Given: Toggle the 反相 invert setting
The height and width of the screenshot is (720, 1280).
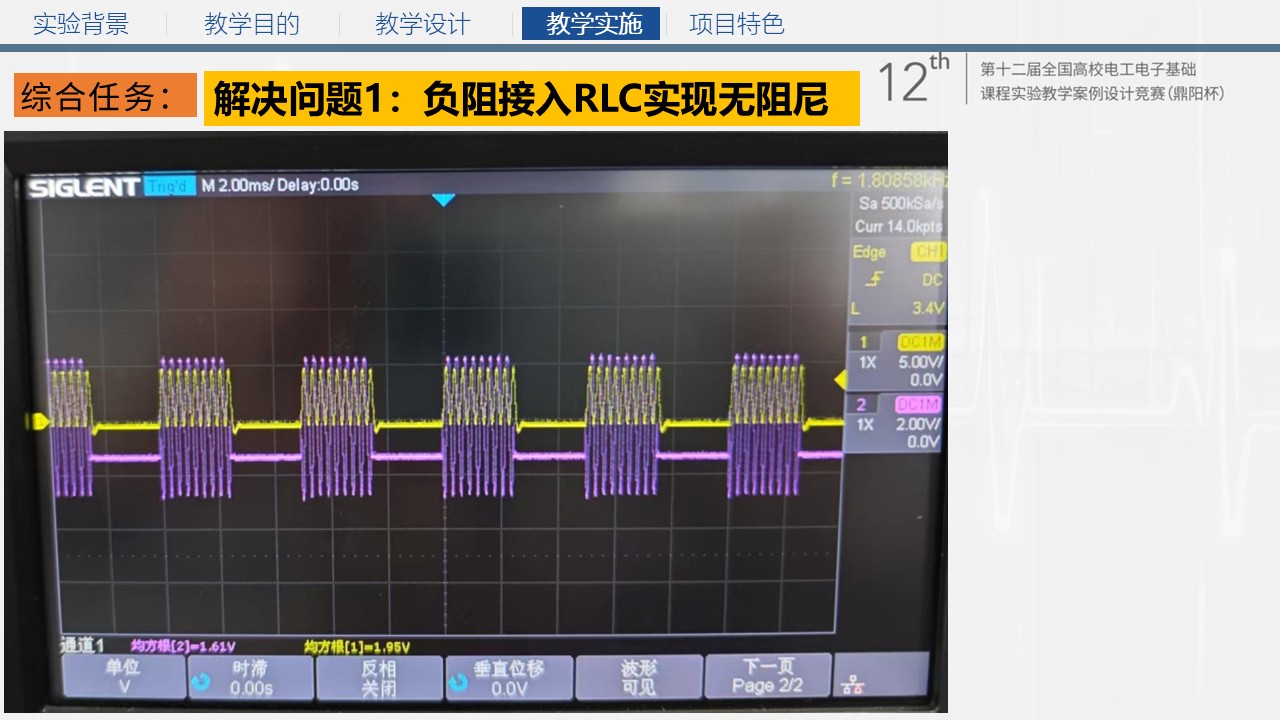Looking at the screenshot, I should coord(378,678).
